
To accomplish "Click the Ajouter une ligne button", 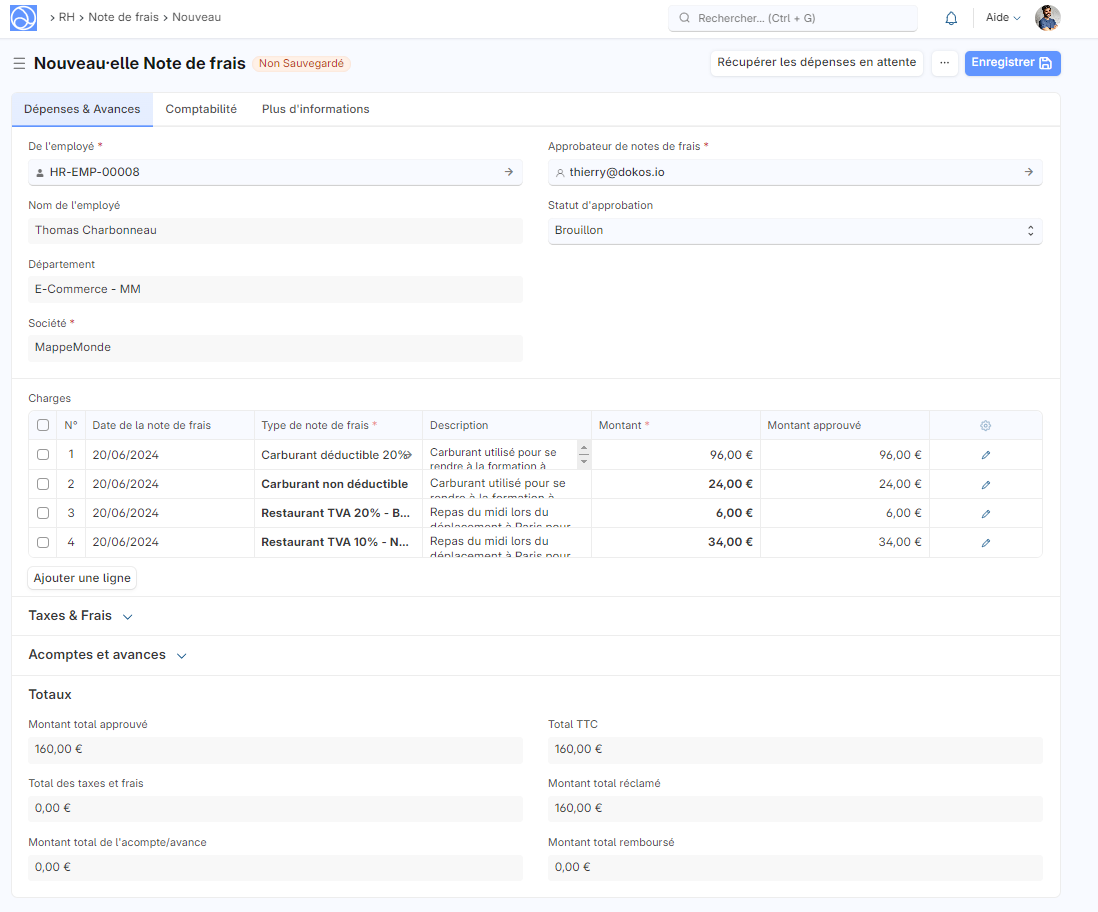I will (81, 579).
